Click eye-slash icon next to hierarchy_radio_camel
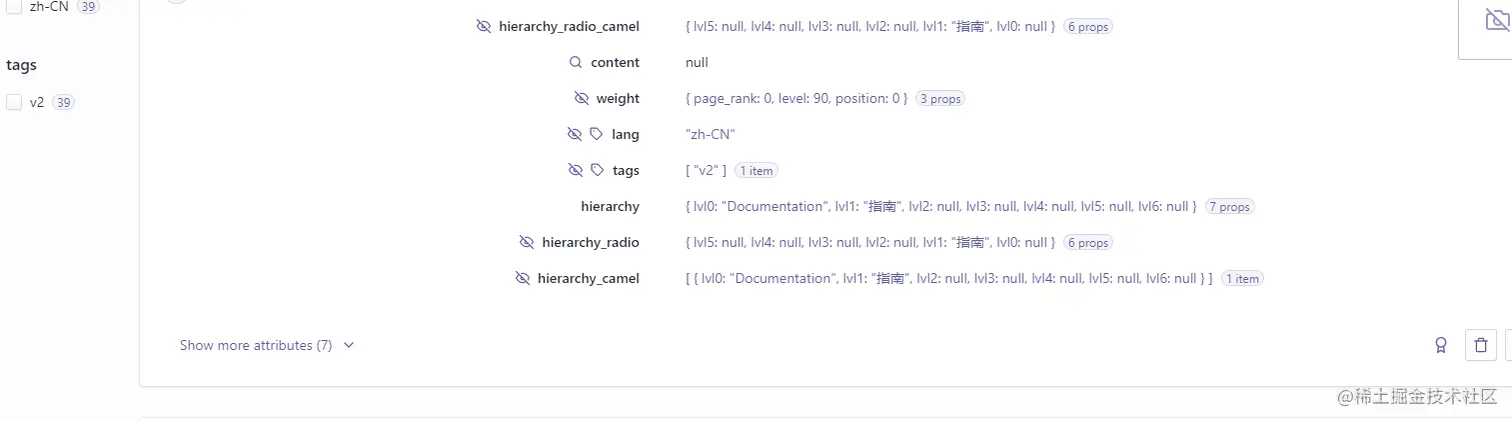1512x421 pixels. 484,26
